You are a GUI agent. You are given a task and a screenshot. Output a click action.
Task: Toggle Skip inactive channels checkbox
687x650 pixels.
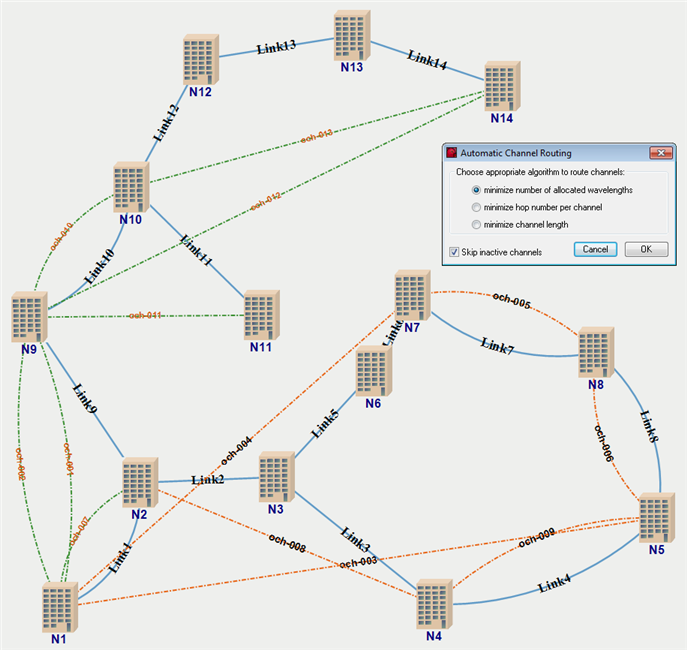(455, 252)
